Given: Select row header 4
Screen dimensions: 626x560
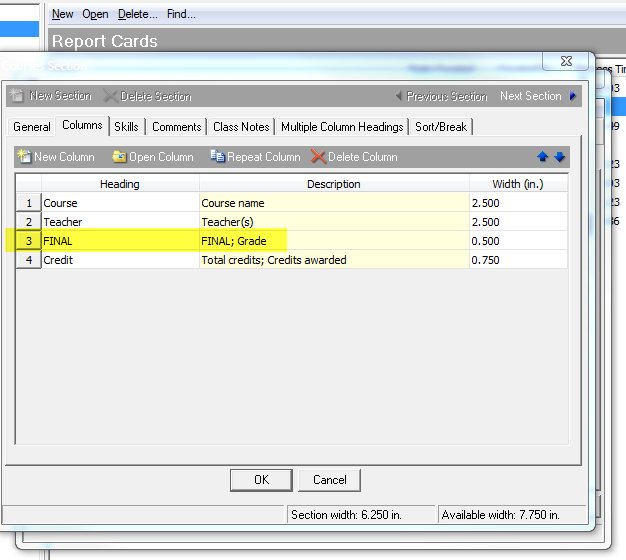Looking at the screenshot, I should [29, 260].
